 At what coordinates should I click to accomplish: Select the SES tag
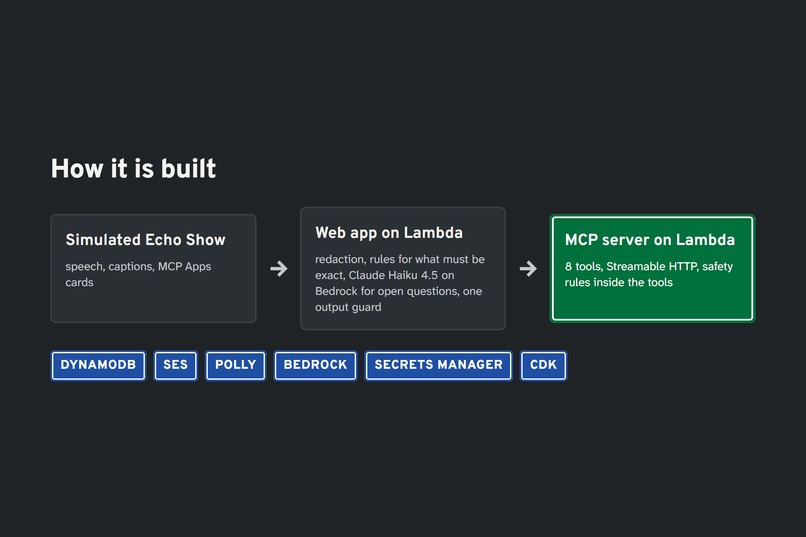(x=175, y=365)
